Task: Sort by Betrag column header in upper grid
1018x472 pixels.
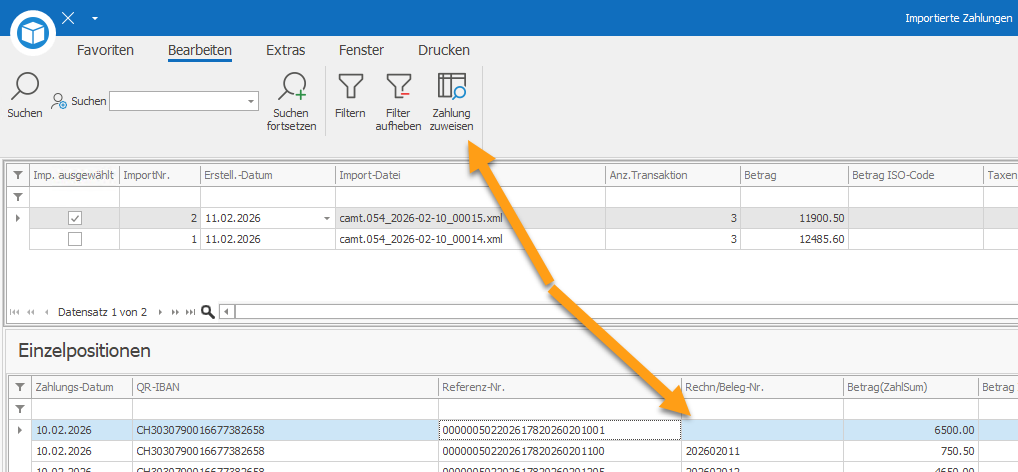Action: [x=794, y=175]
